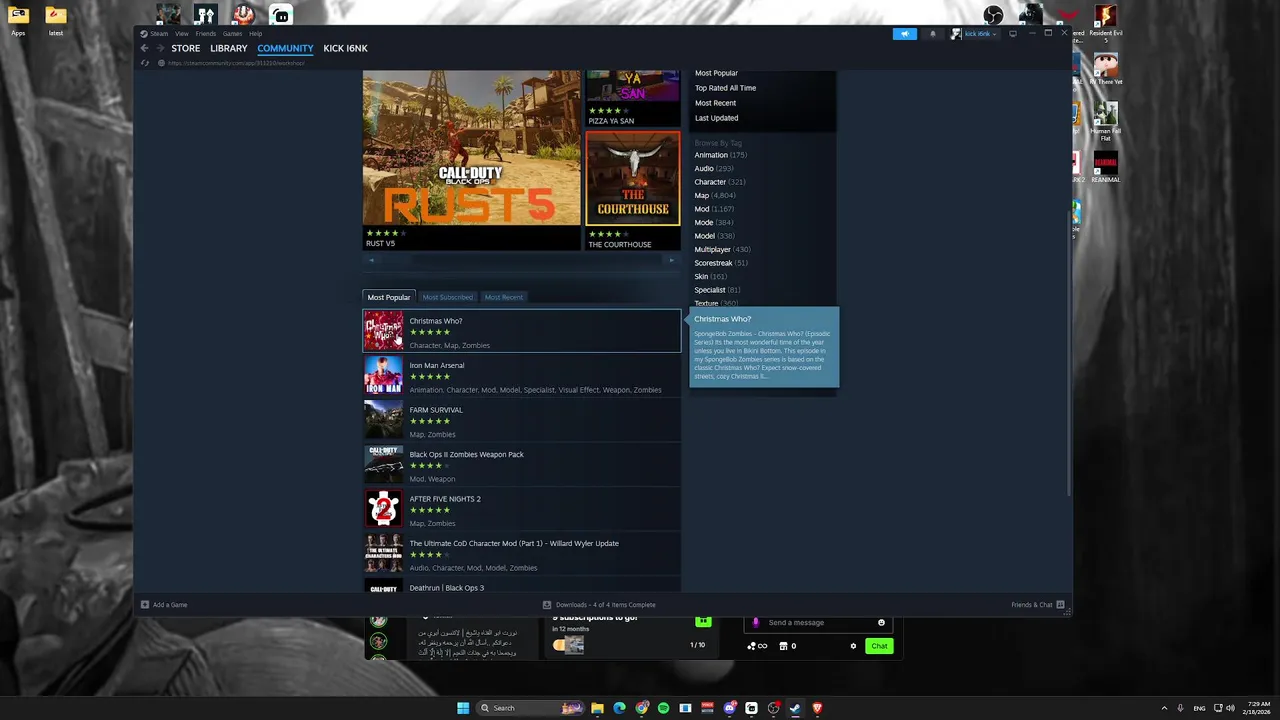Open the View menu
The image size is (1280, 720).
click(182, 33)
